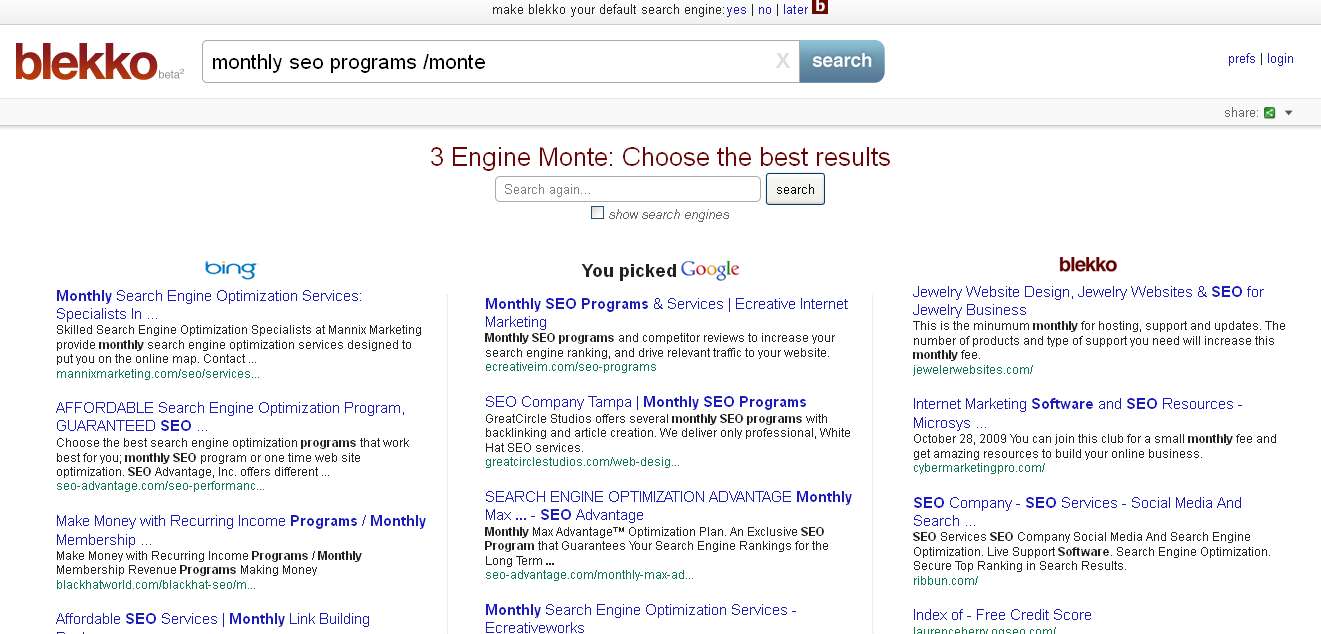The height and width of the screenshot is (634, 1321).
Task: Open jewelerwebsites.com/ URL
Action: click(973, 370)
